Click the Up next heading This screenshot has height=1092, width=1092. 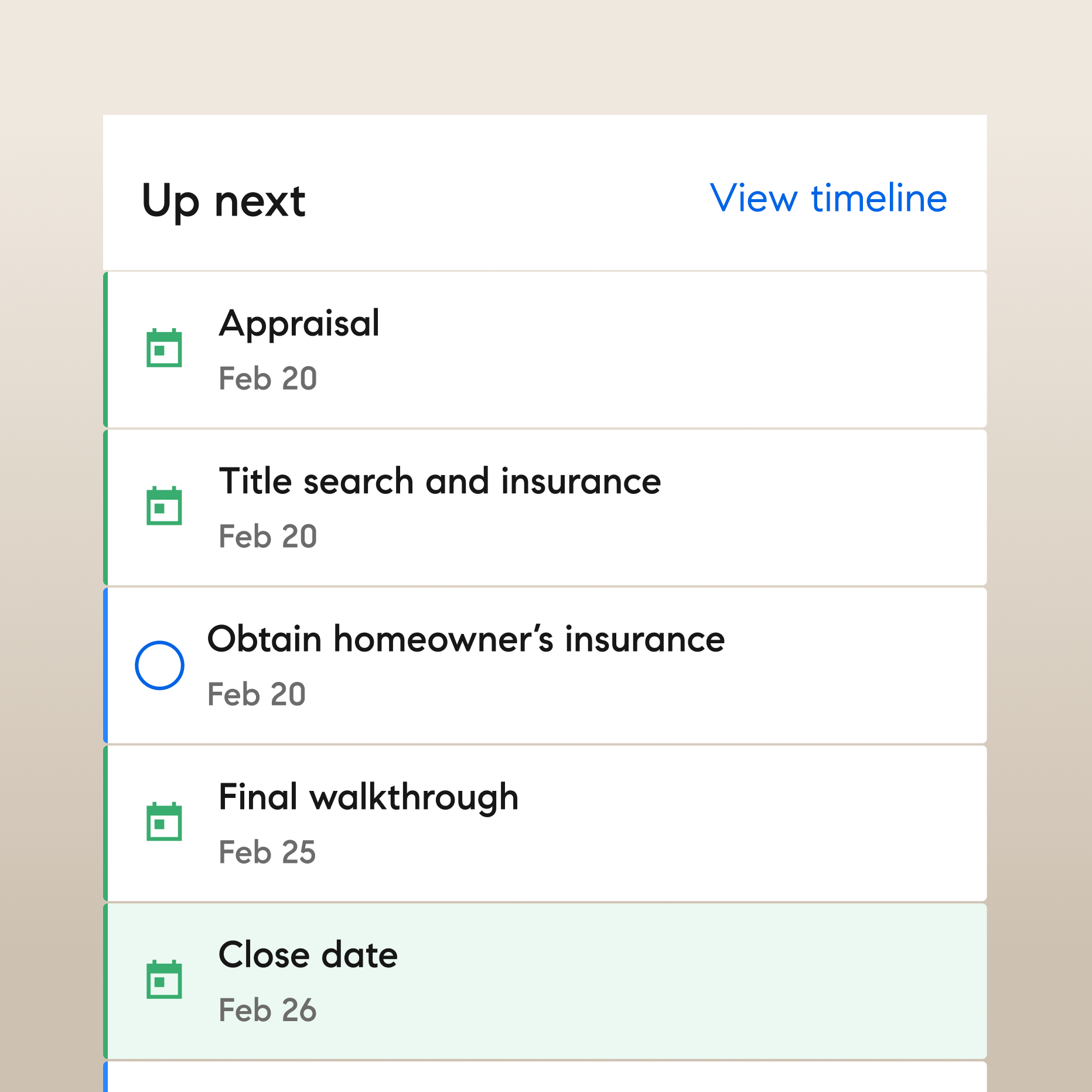tap(223, 201)
